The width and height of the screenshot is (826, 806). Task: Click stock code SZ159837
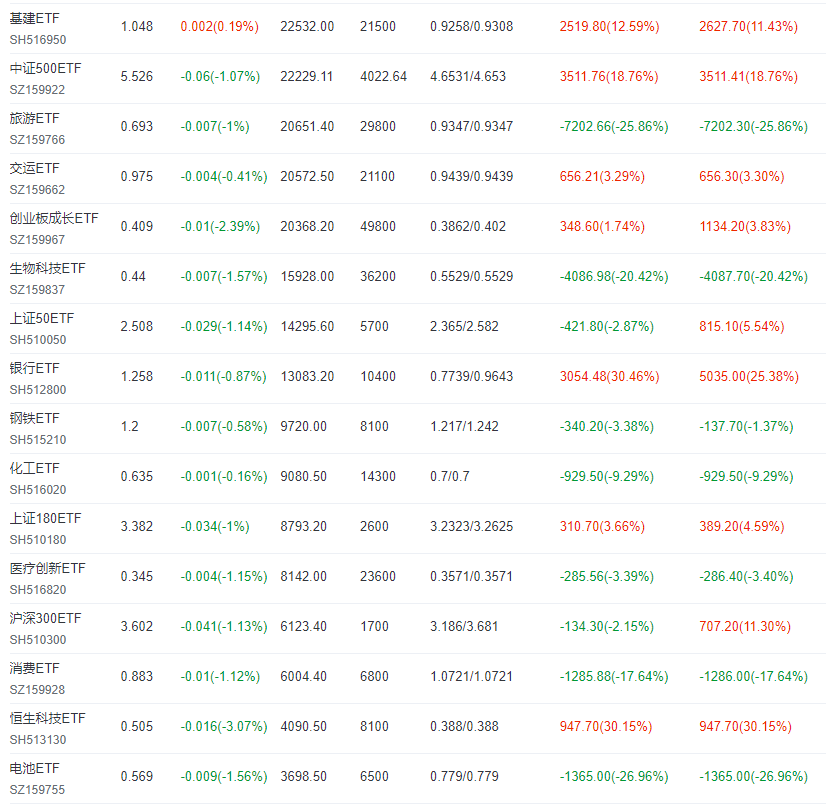point(37,290)
